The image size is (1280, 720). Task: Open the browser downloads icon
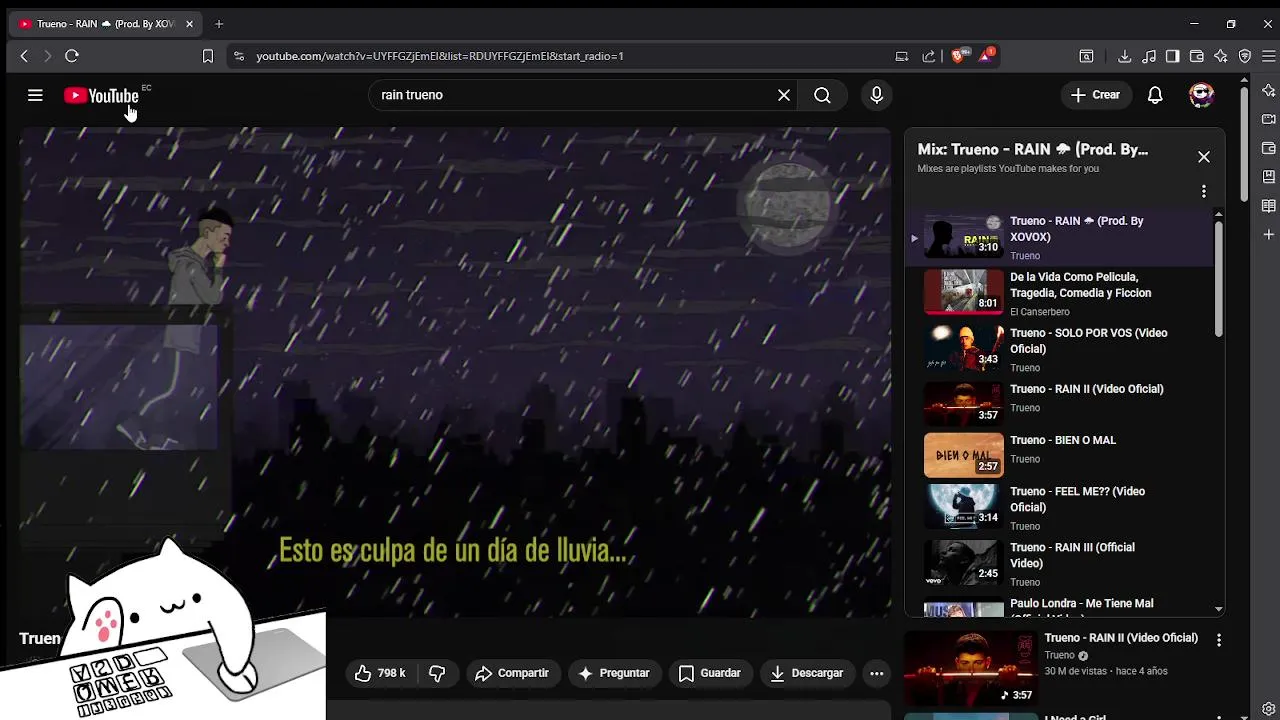[1125, 56]
